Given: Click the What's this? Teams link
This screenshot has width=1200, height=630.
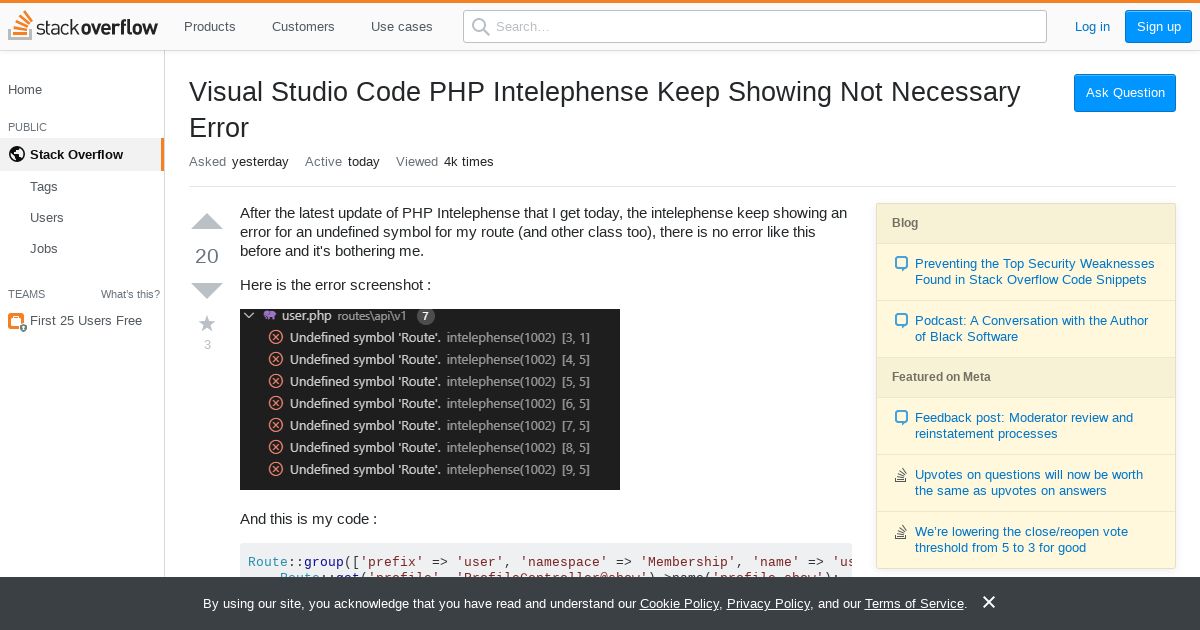Looking at the screenshot, I should tap(130, 294).
